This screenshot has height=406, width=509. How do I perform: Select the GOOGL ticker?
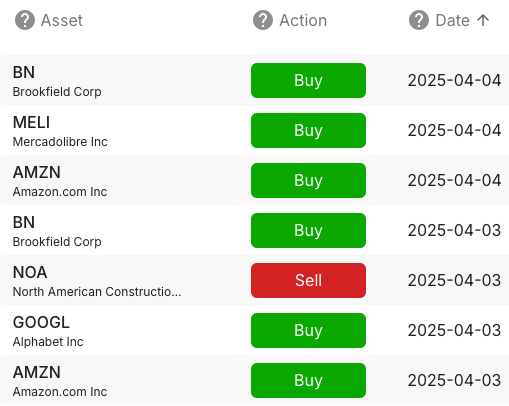[41, 322]
